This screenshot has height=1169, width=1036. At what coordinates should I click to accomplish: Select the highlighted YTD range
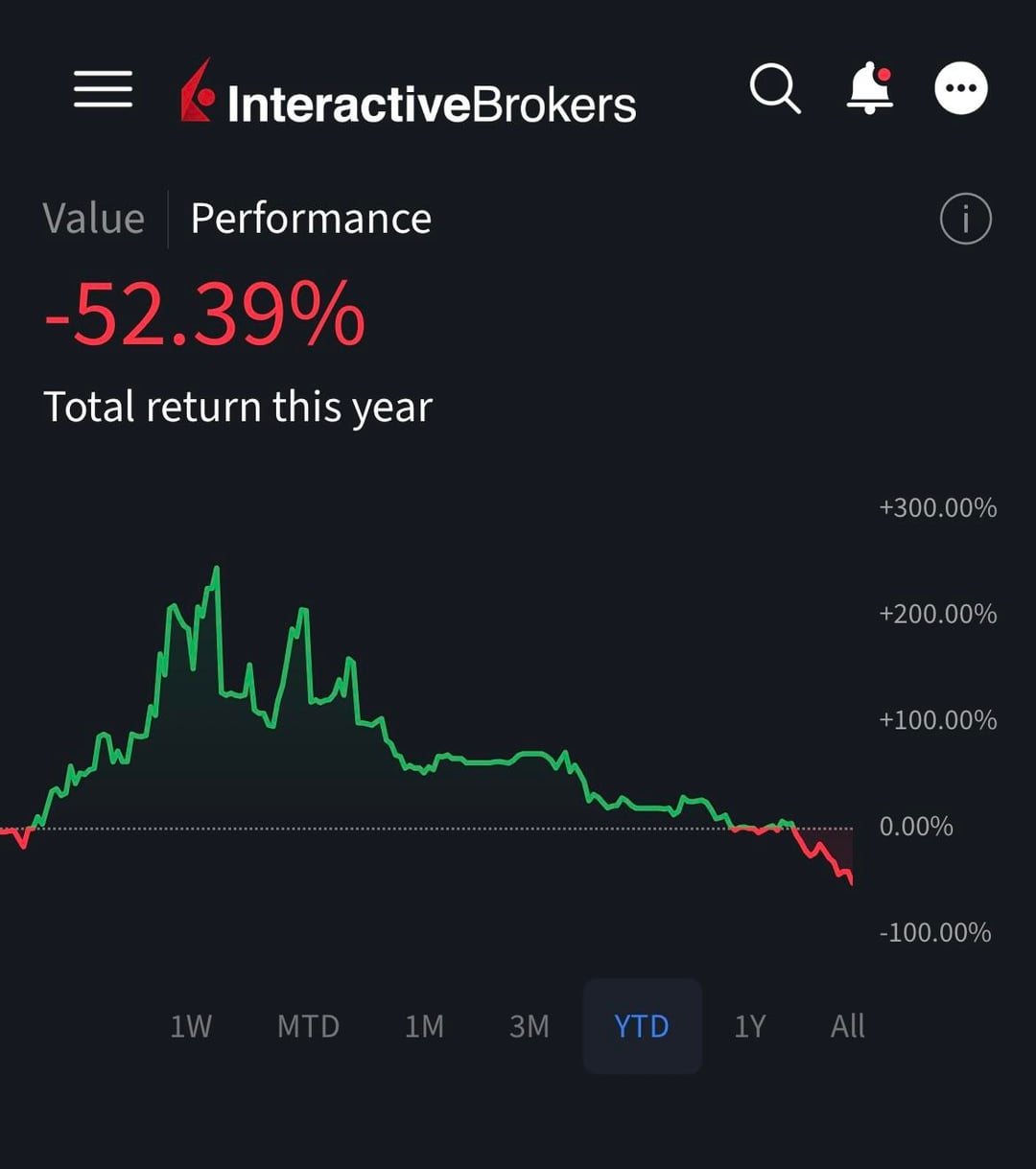[x=642, y=1026]
